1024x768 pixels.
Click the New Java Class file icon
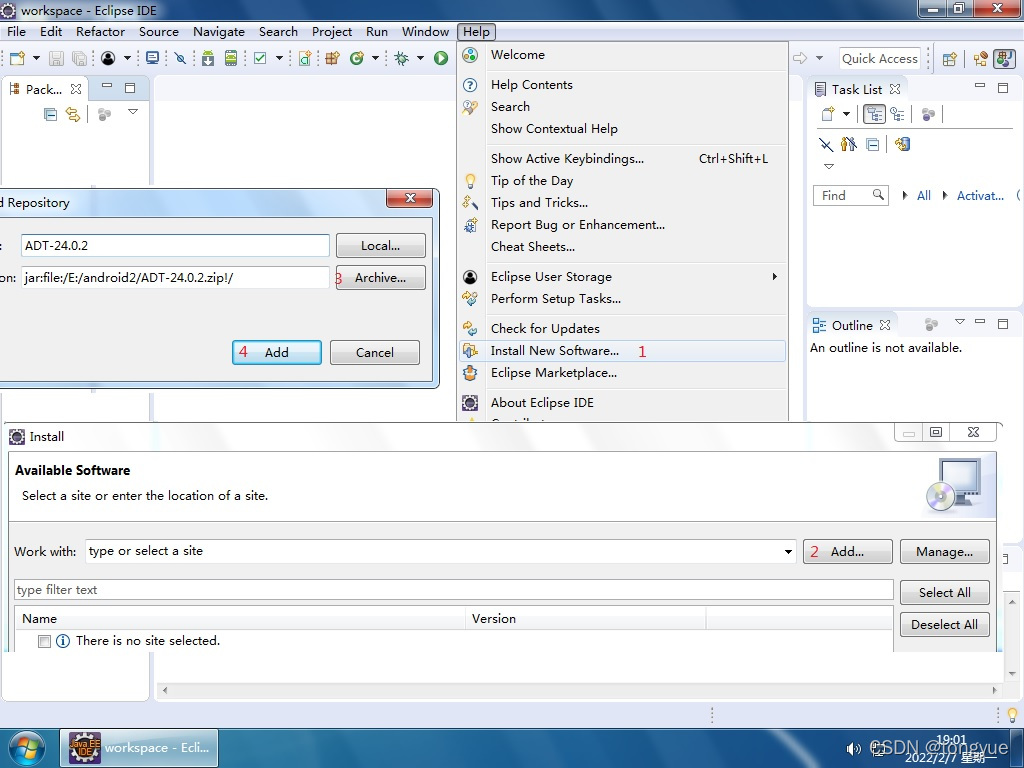coord(305,58)
